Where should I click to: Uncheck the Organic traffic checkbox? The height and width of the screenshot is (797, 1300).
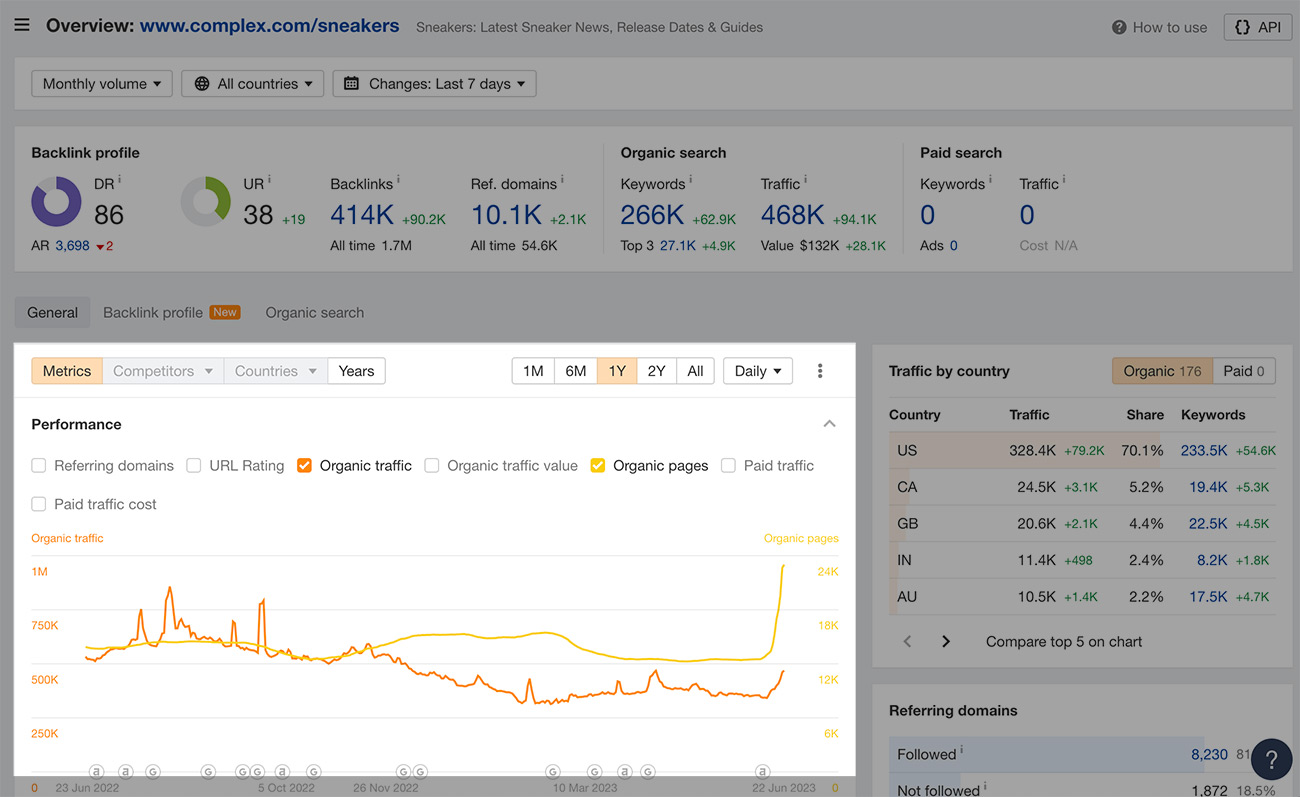coord(305,466)
